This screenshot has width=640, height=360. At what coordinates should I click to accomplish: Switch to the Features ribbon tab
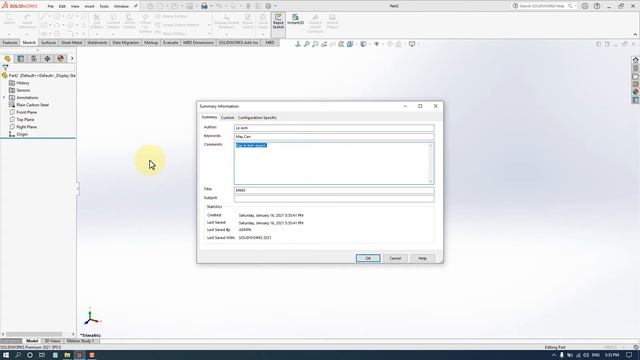pos(10,42)
